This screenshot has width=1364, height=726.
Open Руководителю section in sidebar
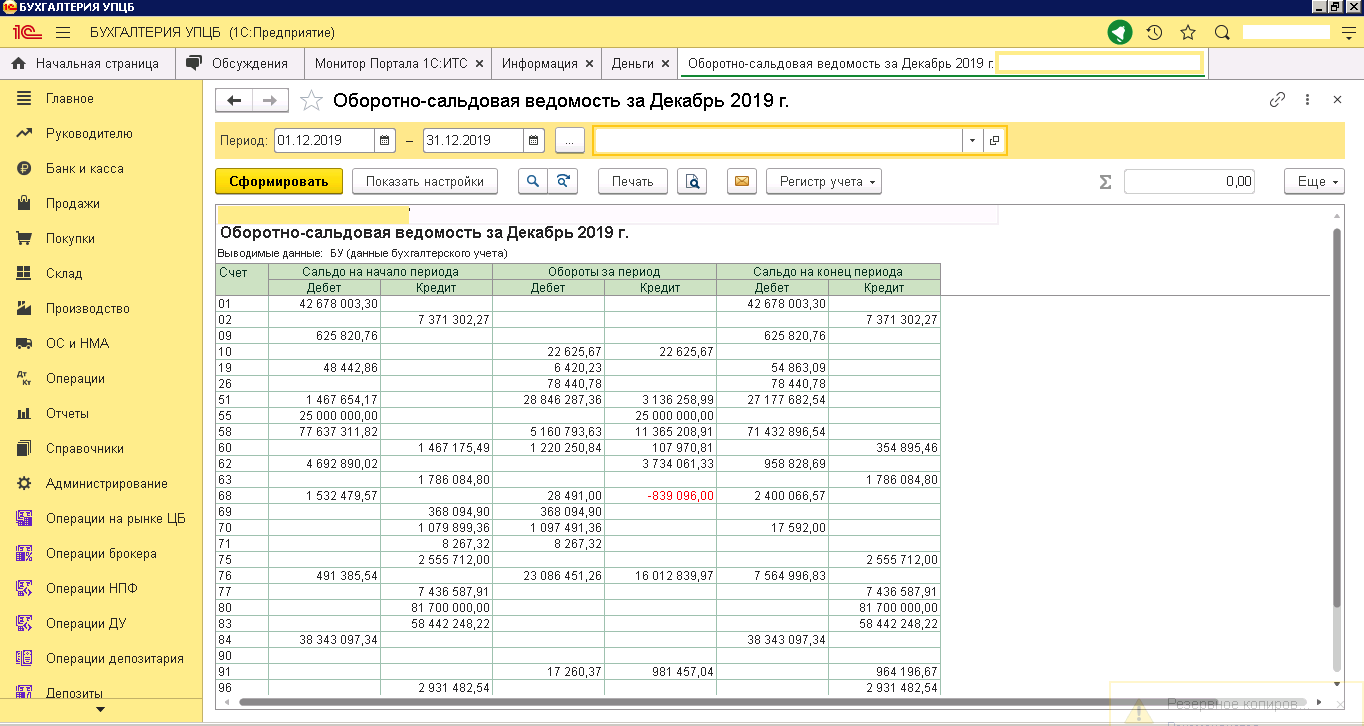(100, 133)
